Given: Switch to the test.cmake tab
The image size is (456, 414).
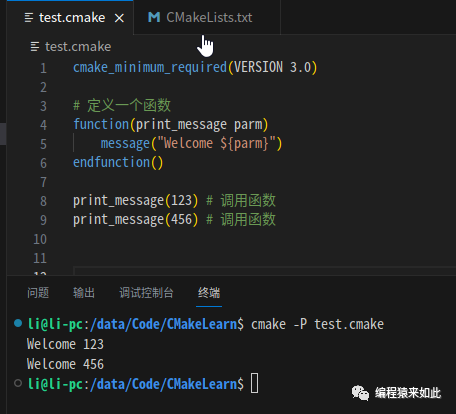Looking at the screenshot, I should coord(70,17).
